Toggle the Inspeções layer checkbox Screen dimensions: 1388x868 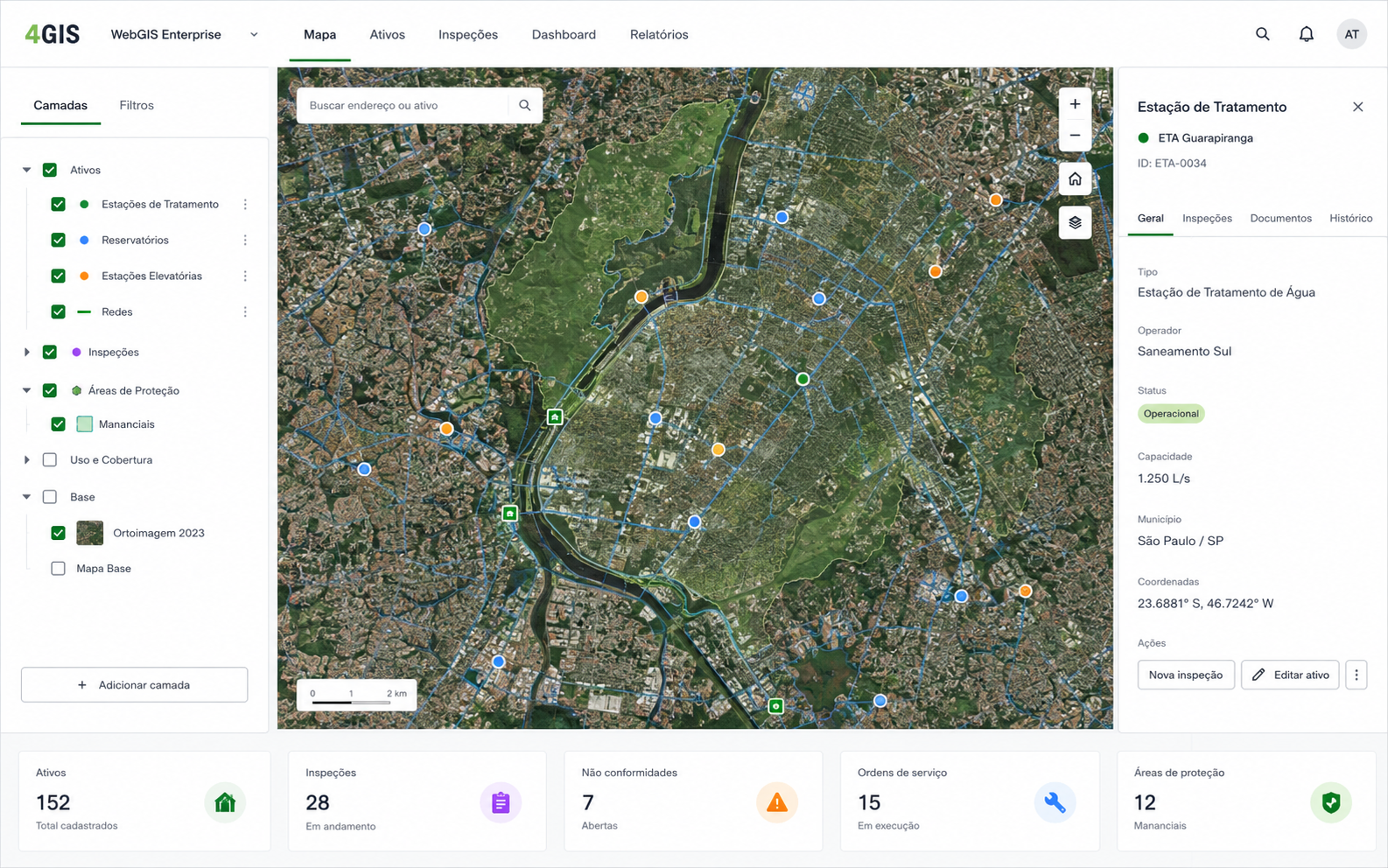pyautogui.click(x=50, y=352)
